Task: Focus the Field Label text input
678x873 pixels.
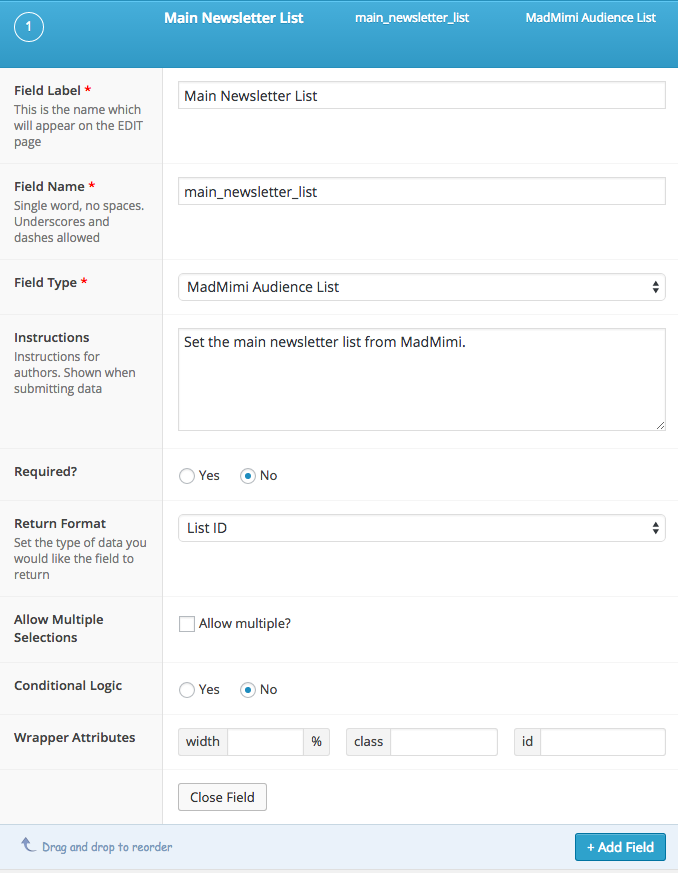Action: point(421,96)
